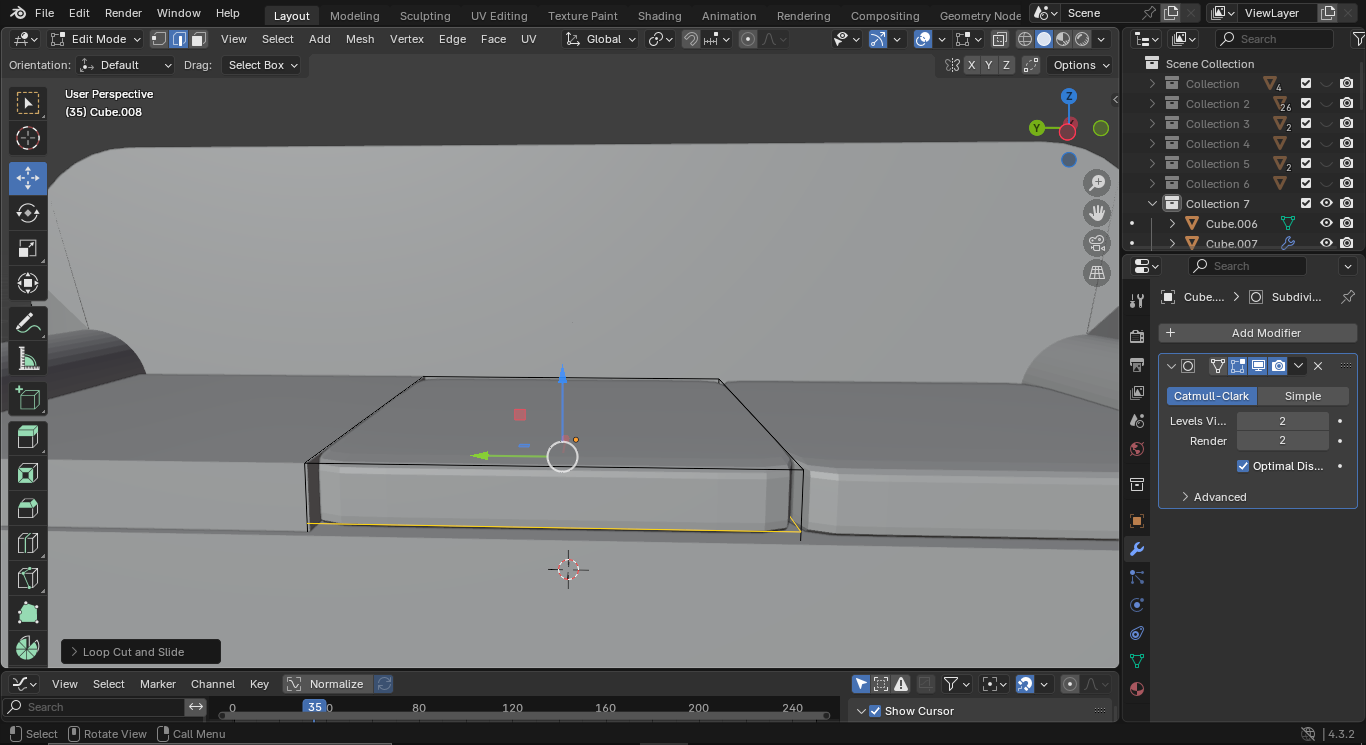This screenshot has height=745, width=1366.
Task: Select the Measure tool
Action: (28, 358)
